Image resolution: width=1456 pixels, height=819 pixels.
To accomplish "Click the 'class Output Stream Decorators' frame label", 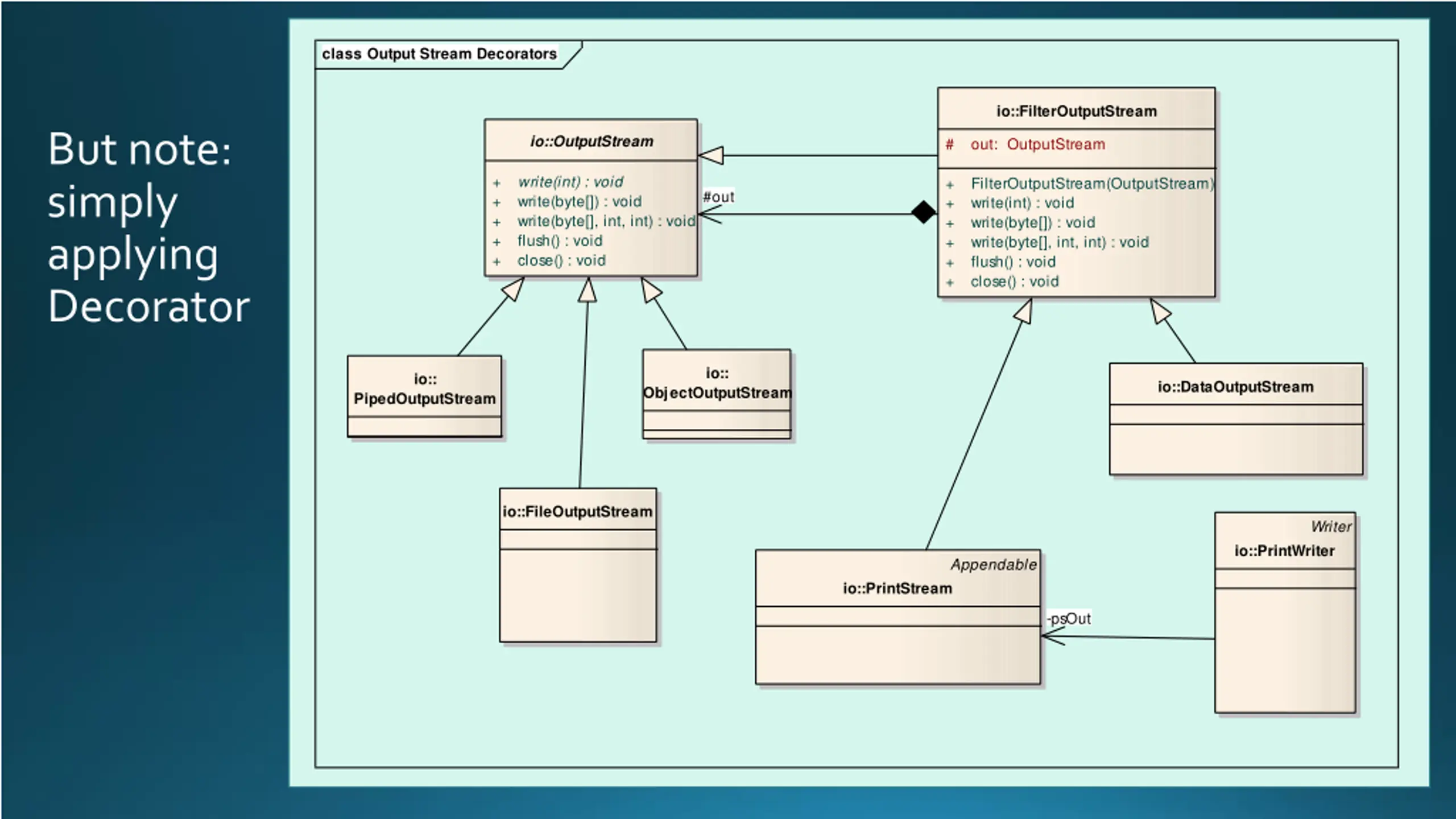I will [439, 54].
